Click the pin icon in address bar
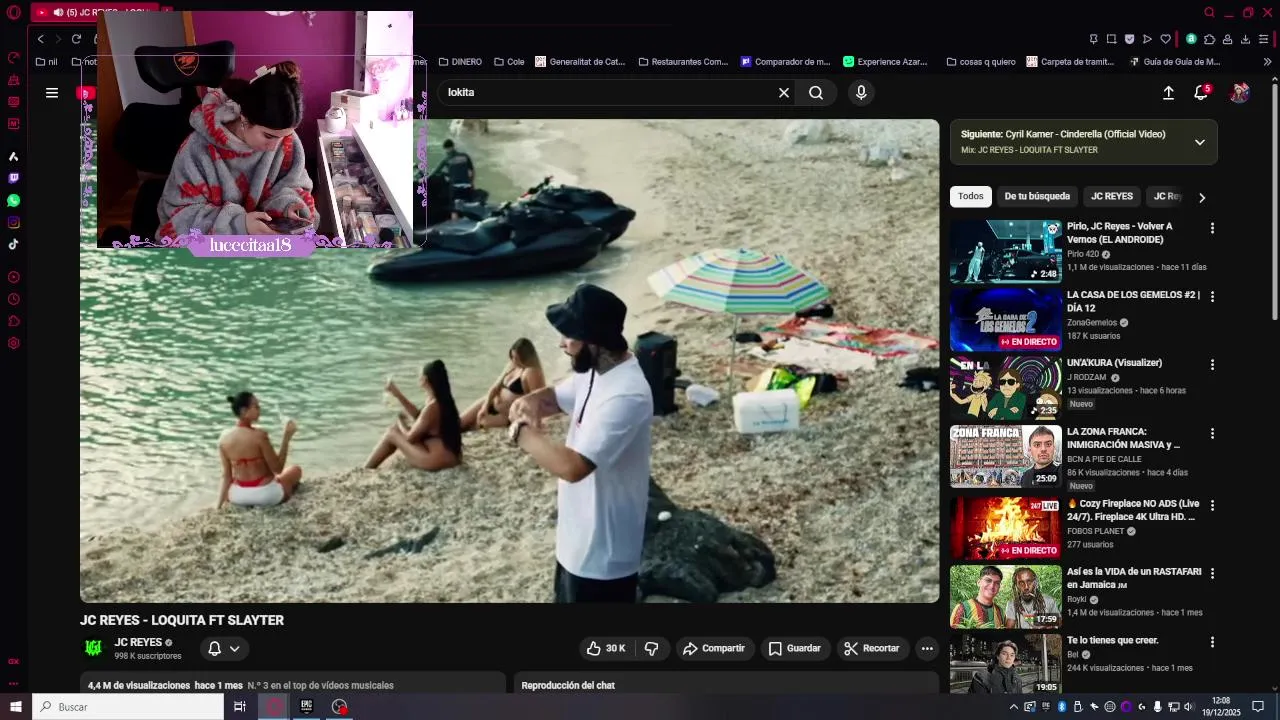 click(x=1093, y=39)
